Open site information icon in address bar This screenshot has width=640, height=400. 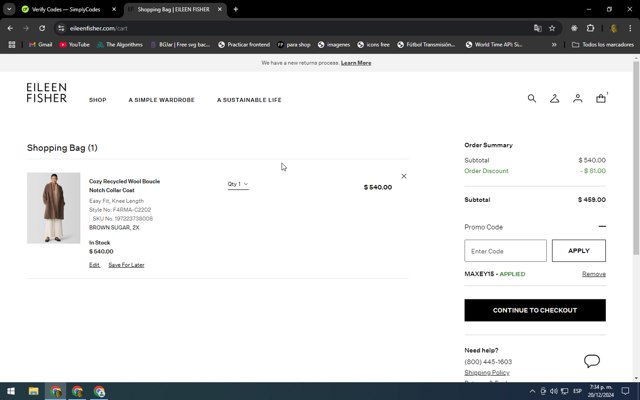61,28
